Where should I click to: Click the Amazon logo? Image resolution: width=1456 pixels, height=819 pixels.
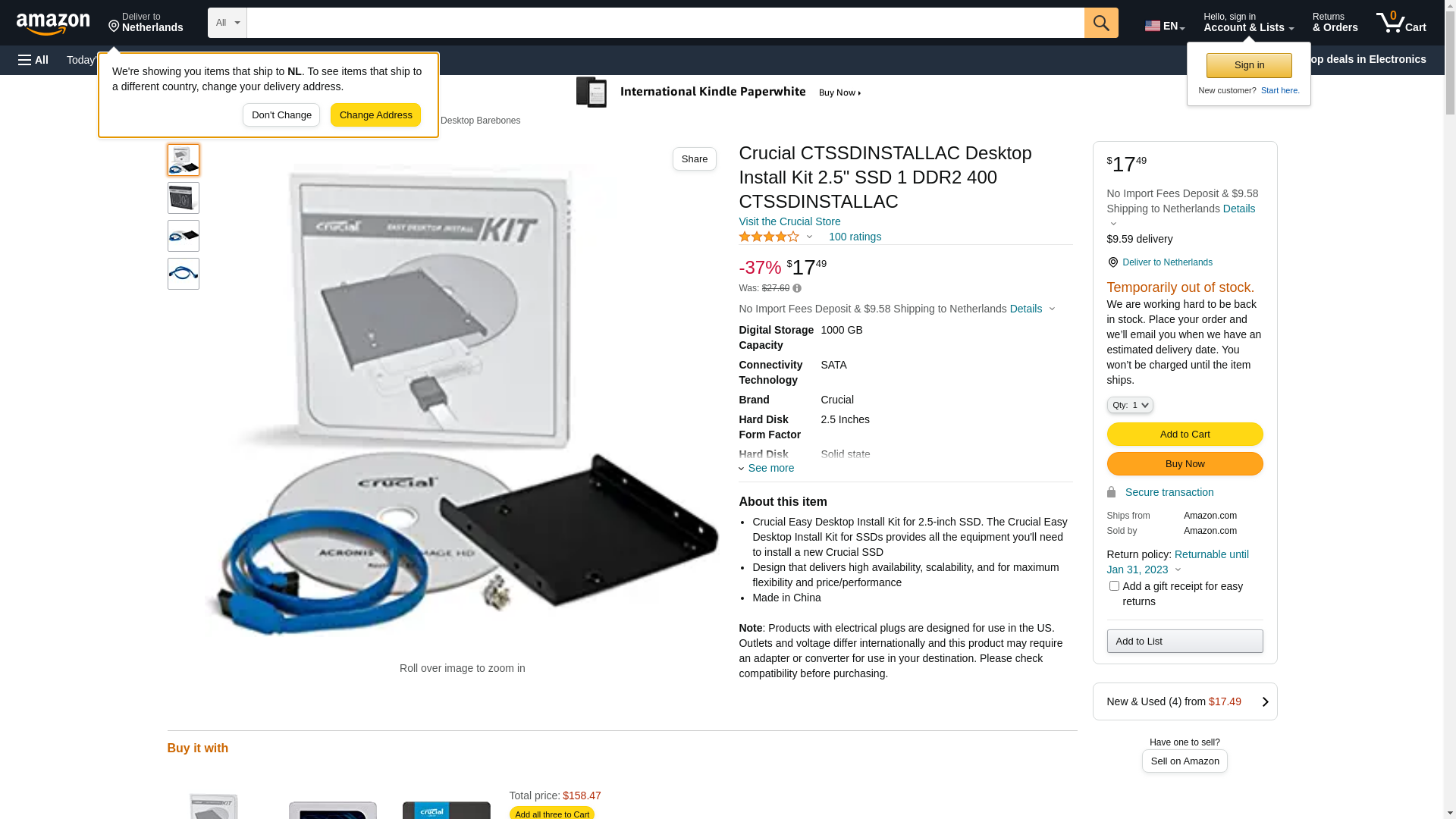click(x=53, y=24)
